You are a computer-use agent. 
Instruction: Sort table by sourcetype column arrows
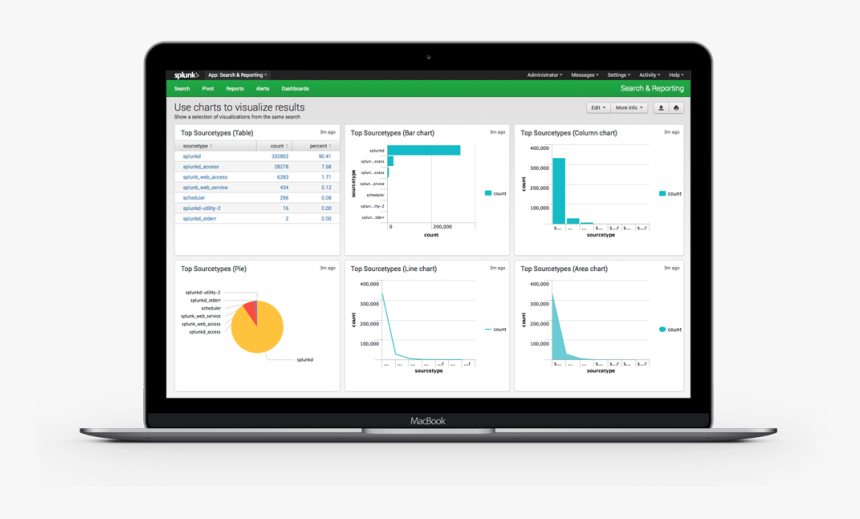pyautogui.click(x=211, y=146)
